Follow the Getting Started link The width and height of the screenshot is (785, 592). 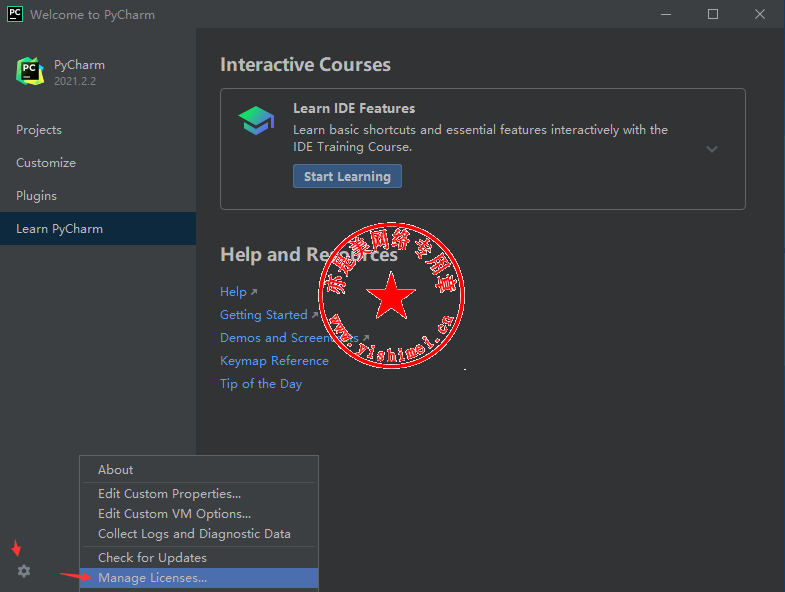264,315
